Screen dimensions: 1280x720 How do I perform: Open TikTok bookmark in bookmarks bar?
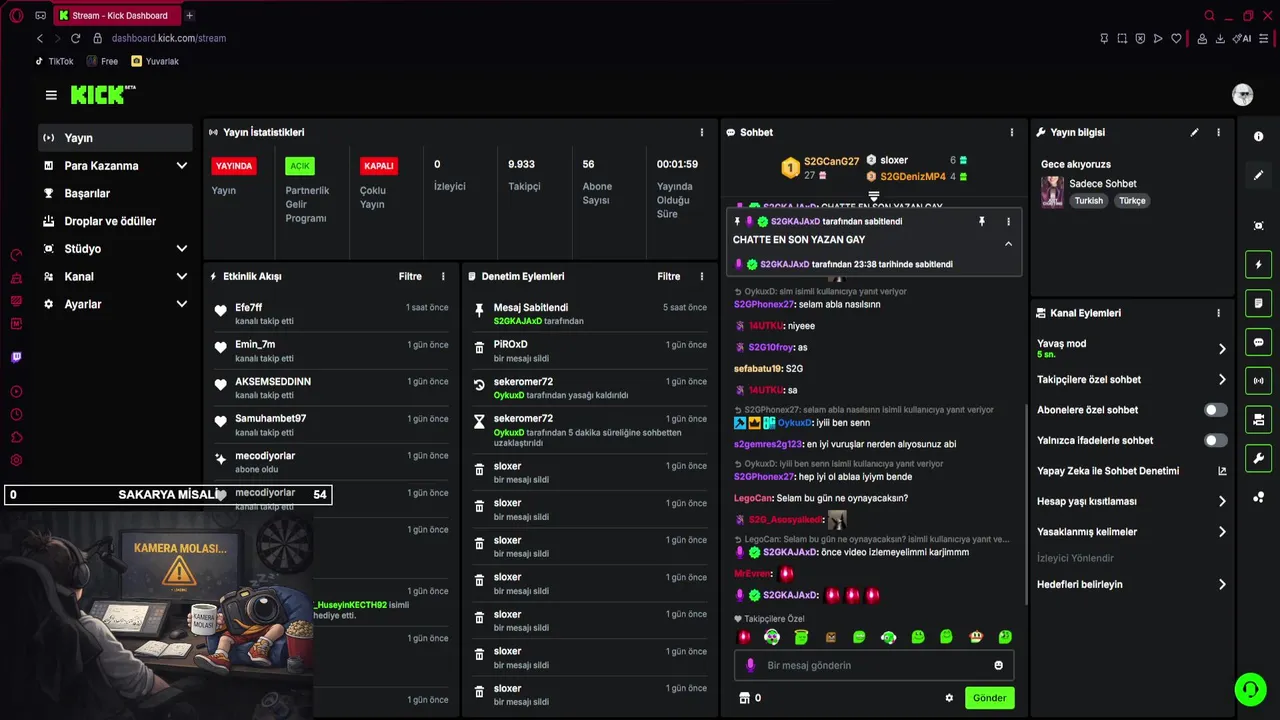[54, 61]
